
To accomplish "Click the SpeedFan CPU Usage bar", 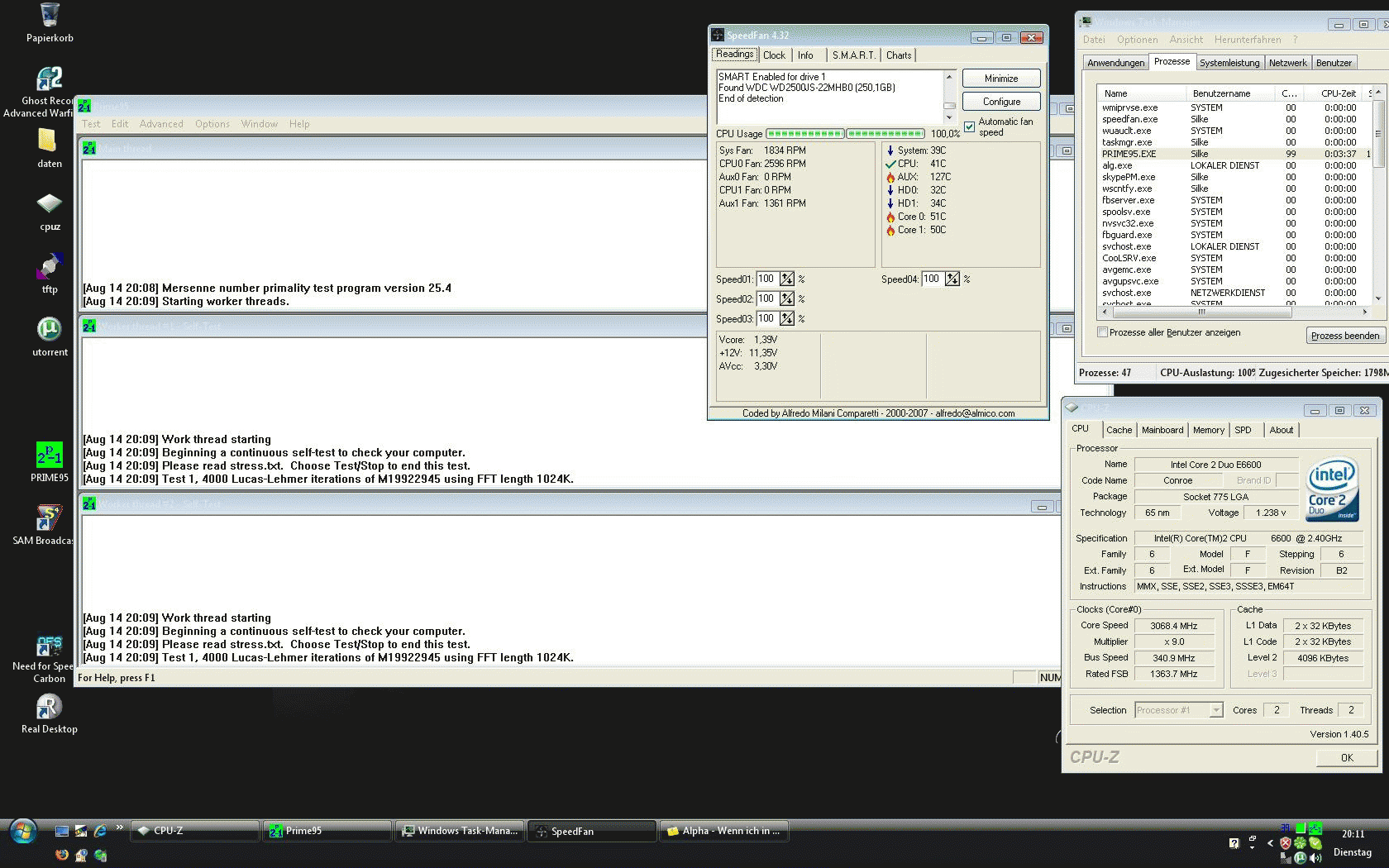I will (x=845, y=134).
